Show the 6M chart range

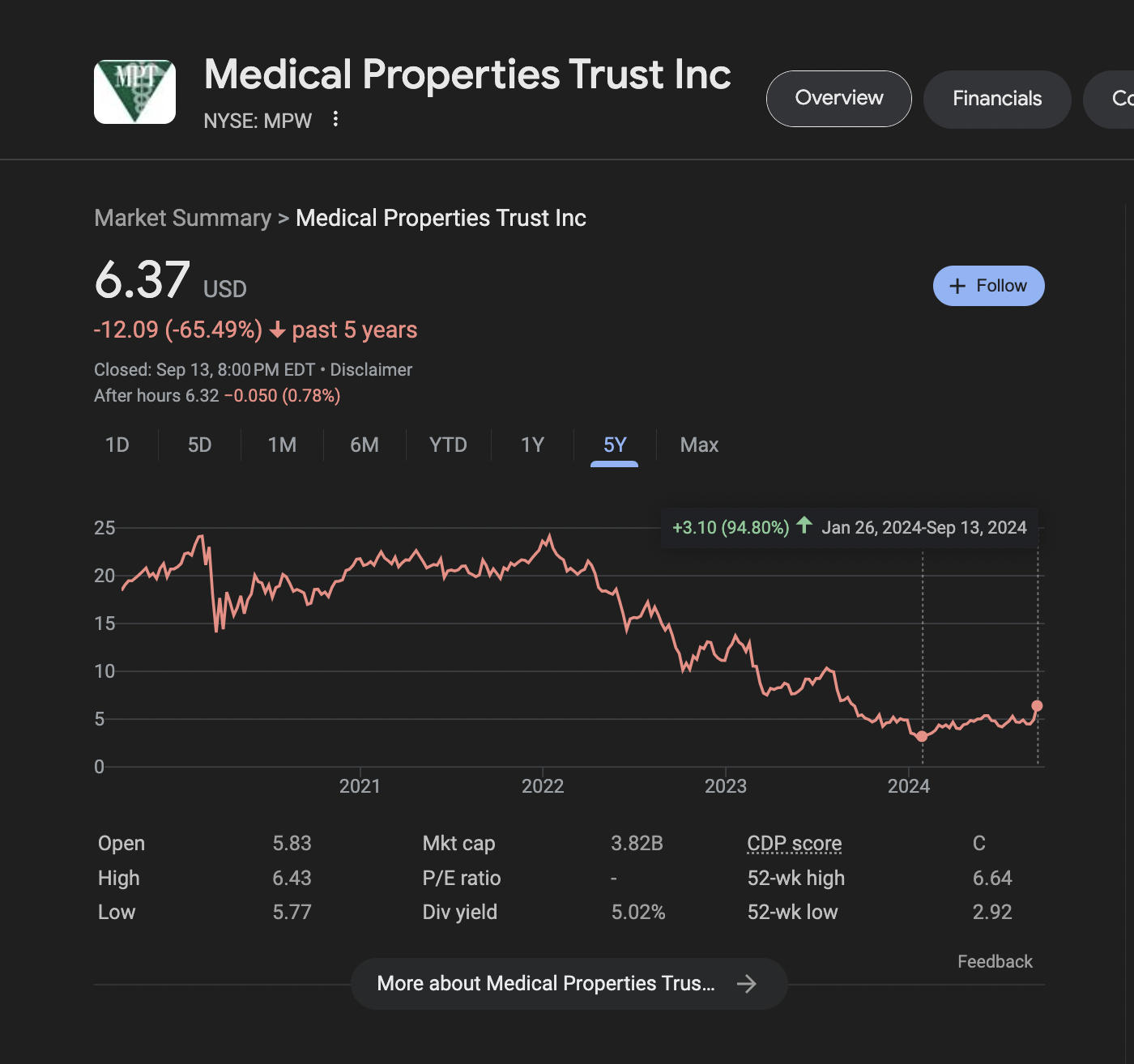[x=364, y=445]
